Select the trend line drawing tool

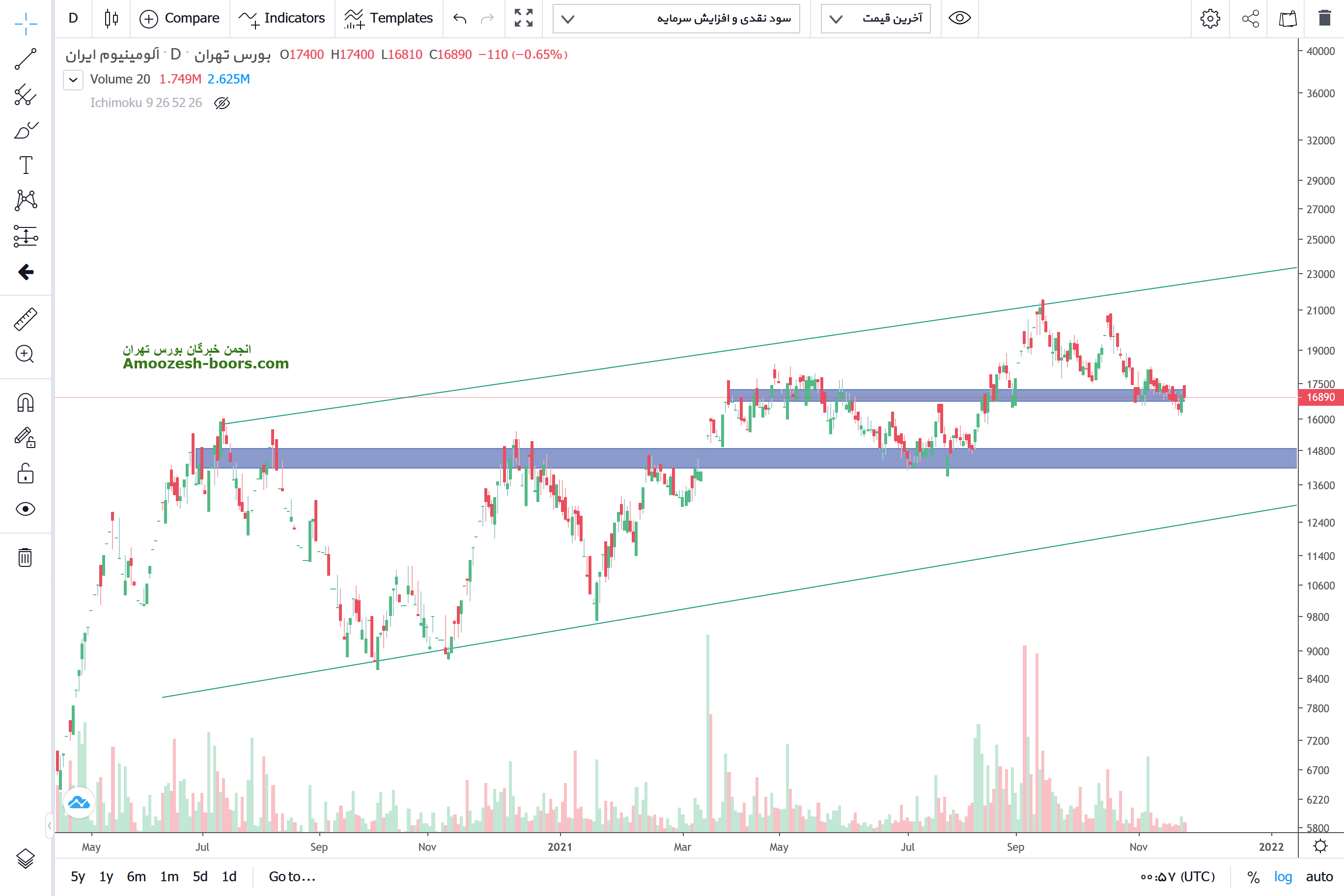pyautogui.click(x=25, y=59)
